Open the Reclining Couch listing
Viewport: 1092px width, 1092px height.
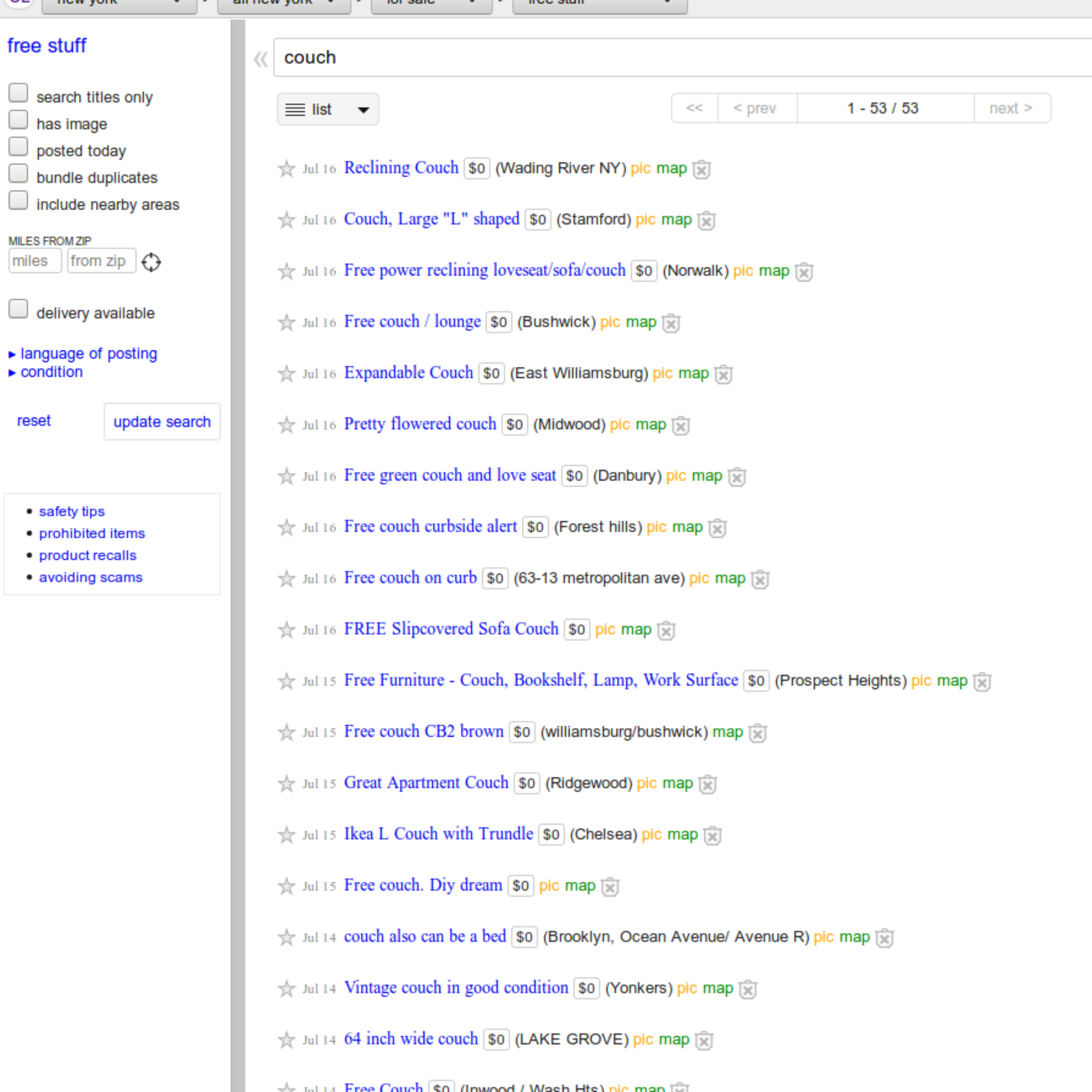point(401,168)
